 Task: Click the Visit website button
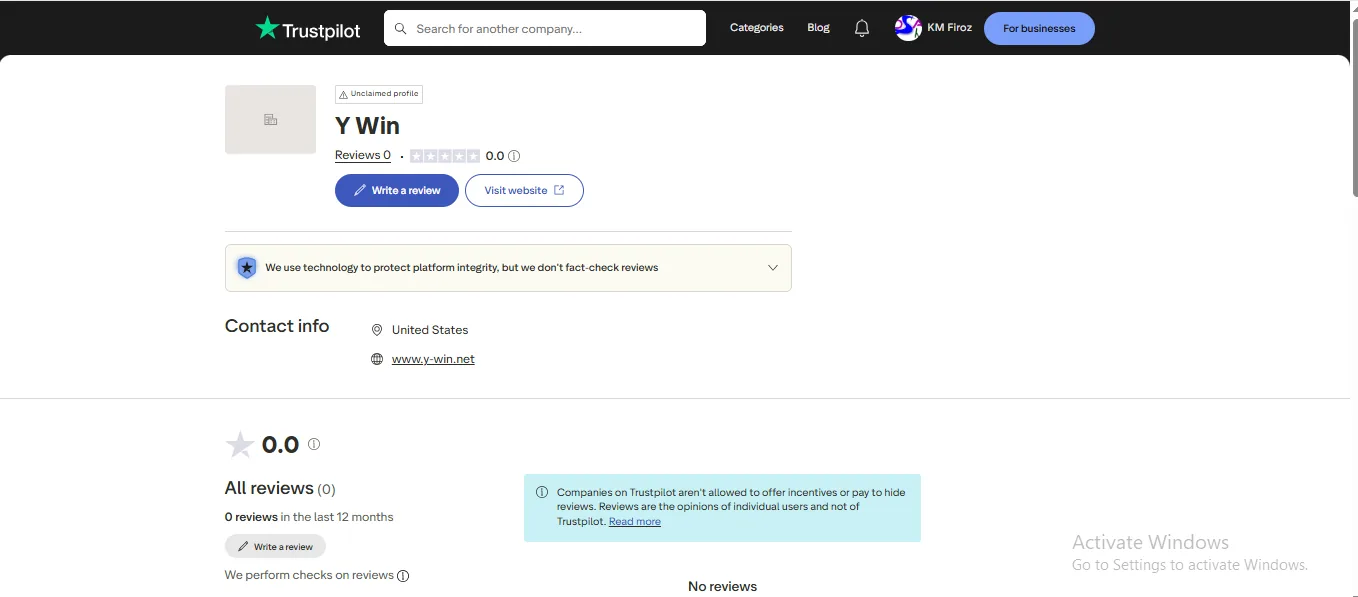[x=524, y=190]
